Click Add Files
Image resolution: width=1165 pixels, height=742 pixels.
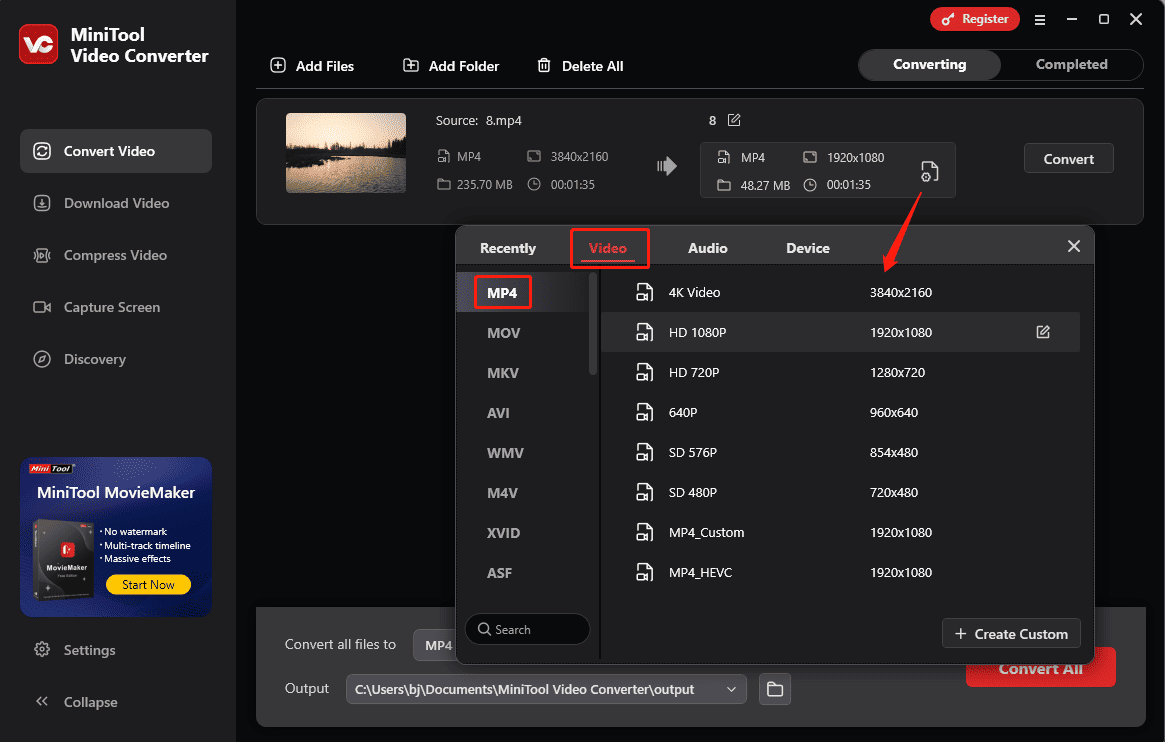coord(312,66)
